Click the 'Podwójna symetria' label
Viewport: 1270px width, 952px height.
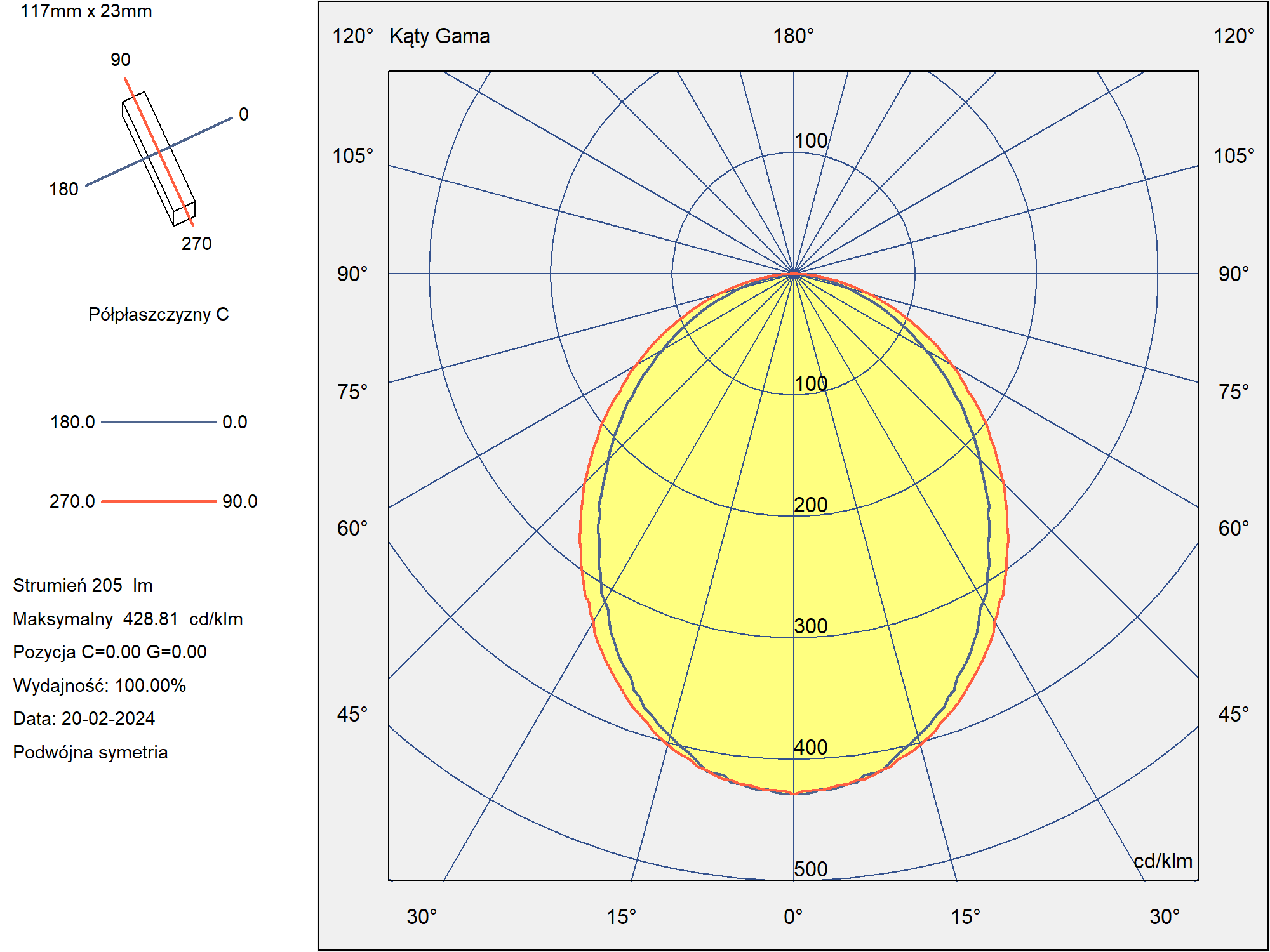coord(90,752)
